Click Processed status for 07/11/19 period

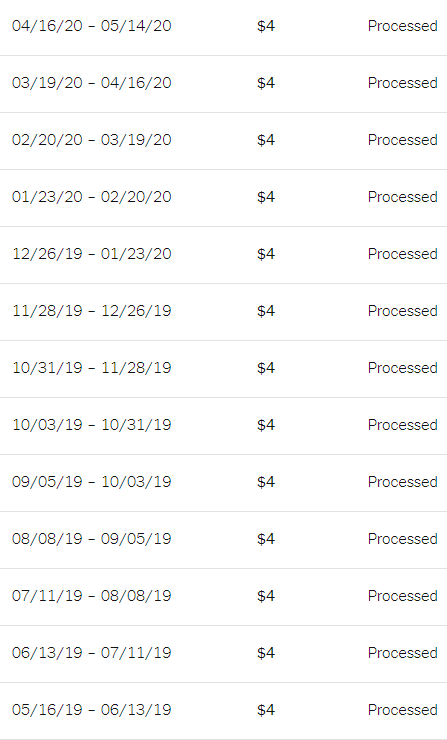pyautogui.click(x=403, y=596)
